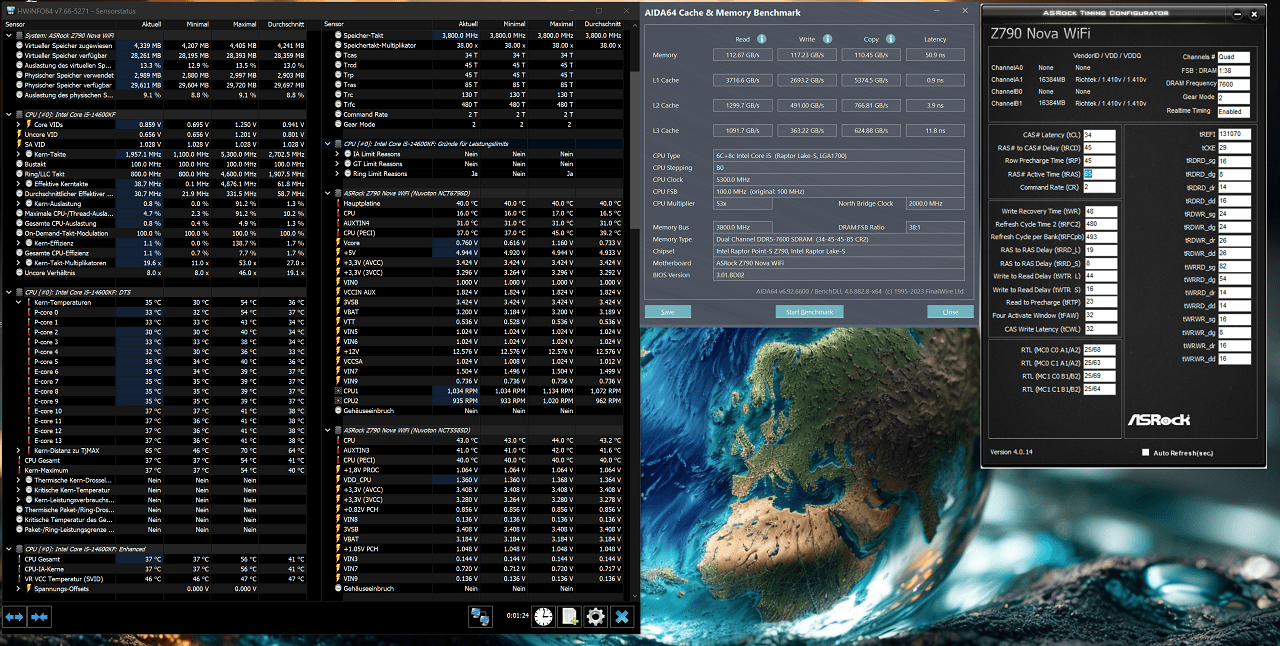The width and height of the screenshot is (1280, 646).
Task: Click the tCKE value field
Action: coord(1235,147)
